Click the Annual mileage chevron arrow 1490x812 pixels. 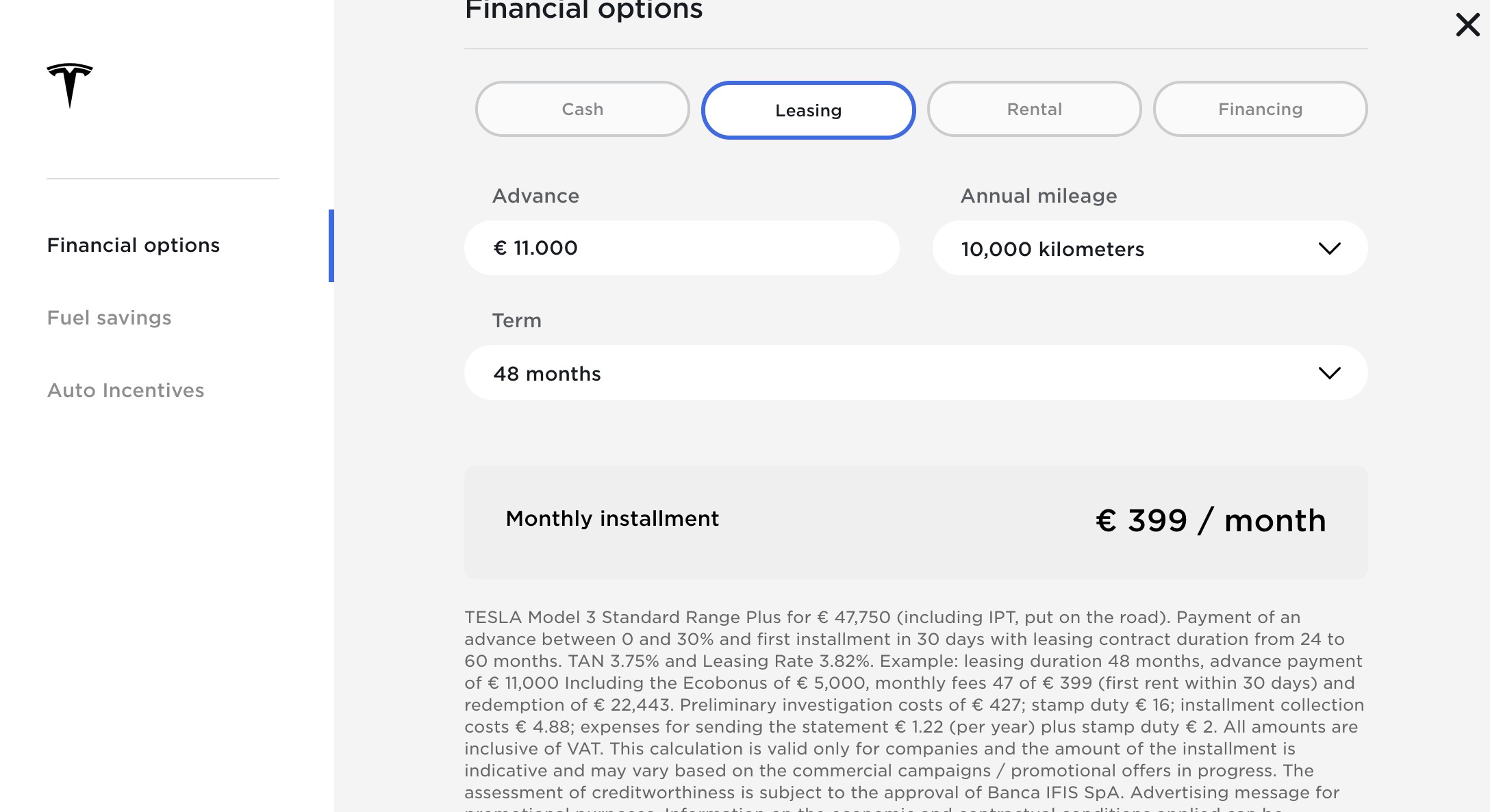[1330, 249]
